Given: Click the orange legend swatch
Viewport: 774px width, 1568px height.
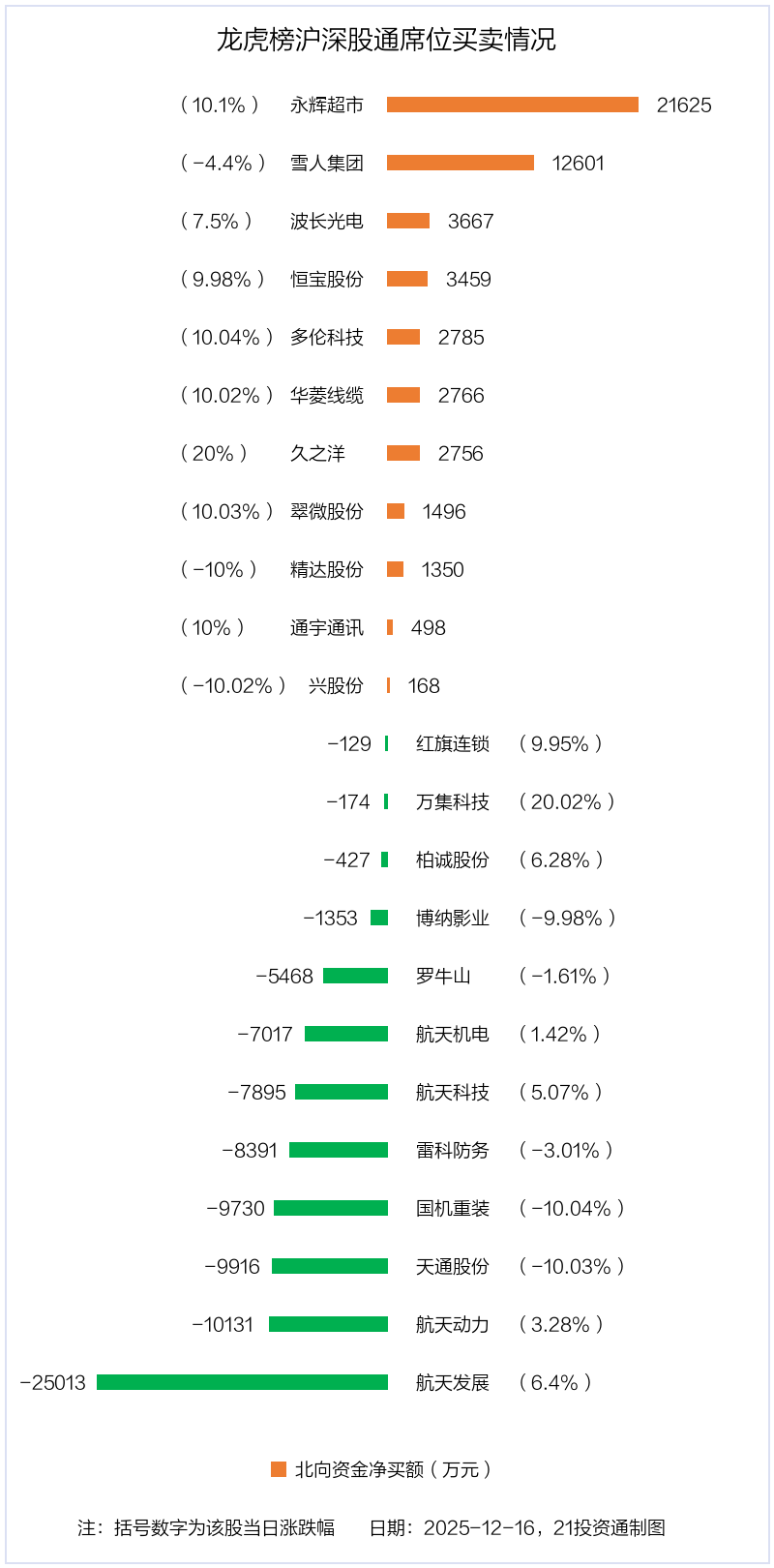Looking at the screenshot, I should [279, 1469].
